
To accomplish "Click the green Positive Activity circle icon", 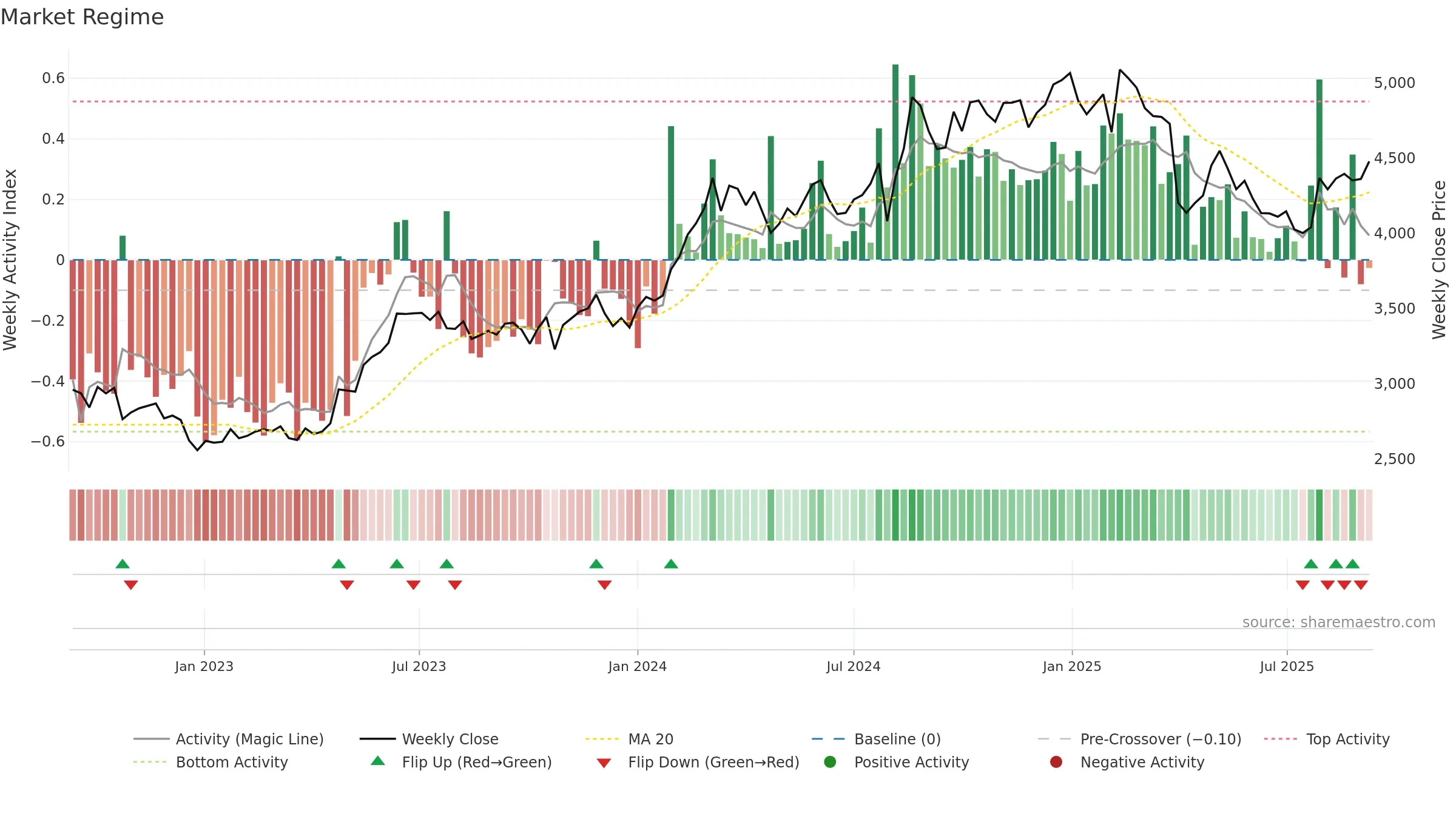I will 830,762.
